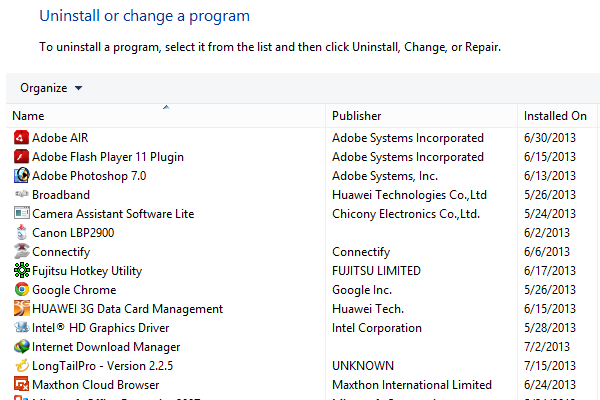Click install date 6/24/2013

coord(550,385)
